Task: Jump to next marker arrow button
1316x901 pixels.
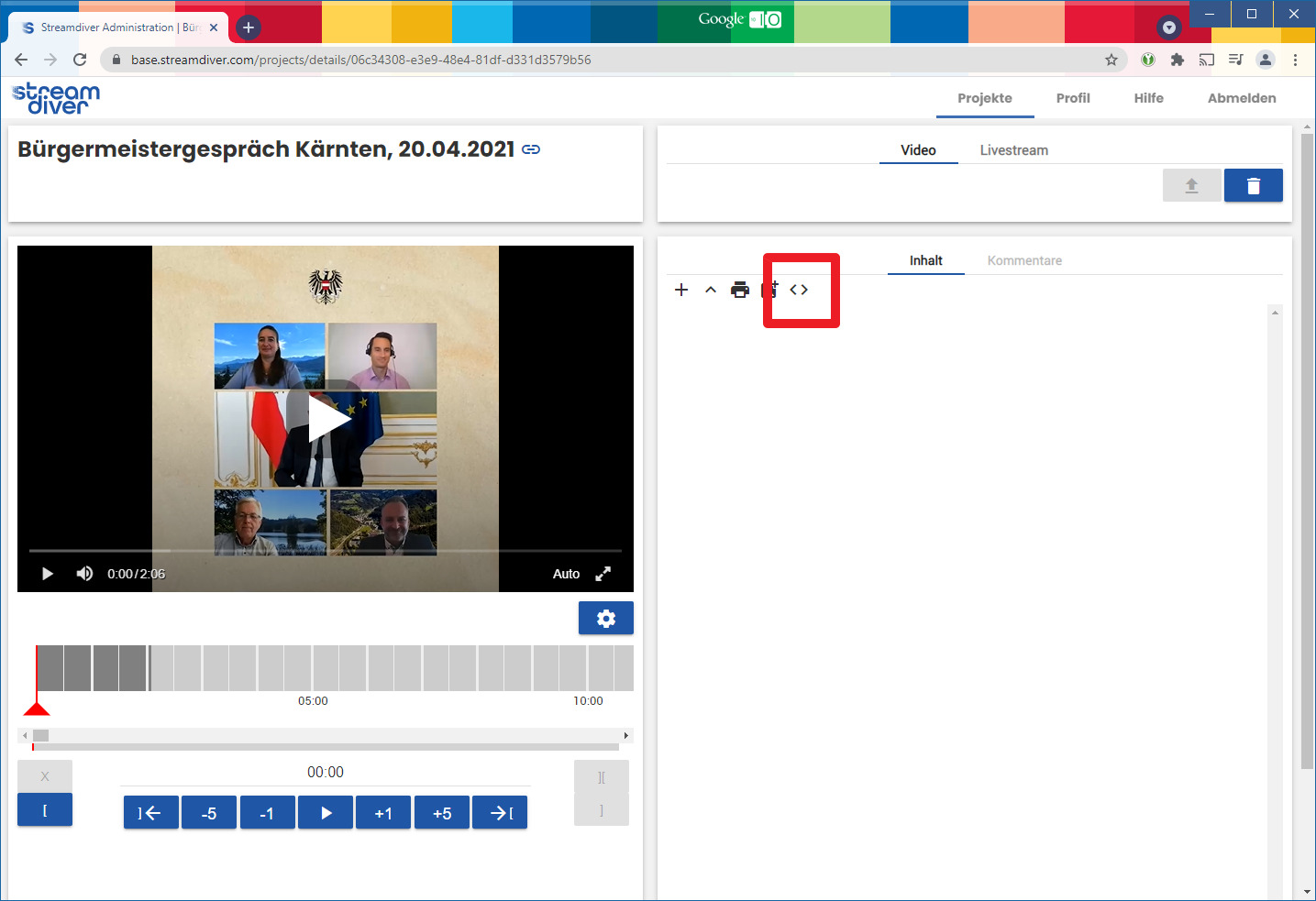Action: [x=500, y=813]
